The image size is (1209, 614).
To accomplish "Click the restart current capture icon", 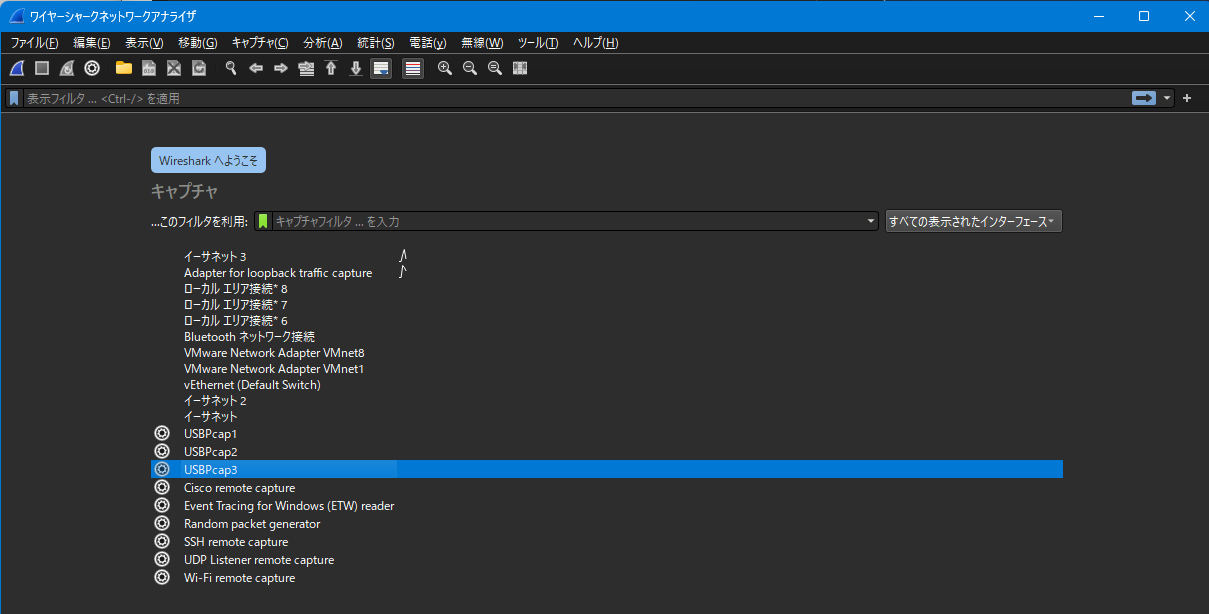I will coord(67,68).
